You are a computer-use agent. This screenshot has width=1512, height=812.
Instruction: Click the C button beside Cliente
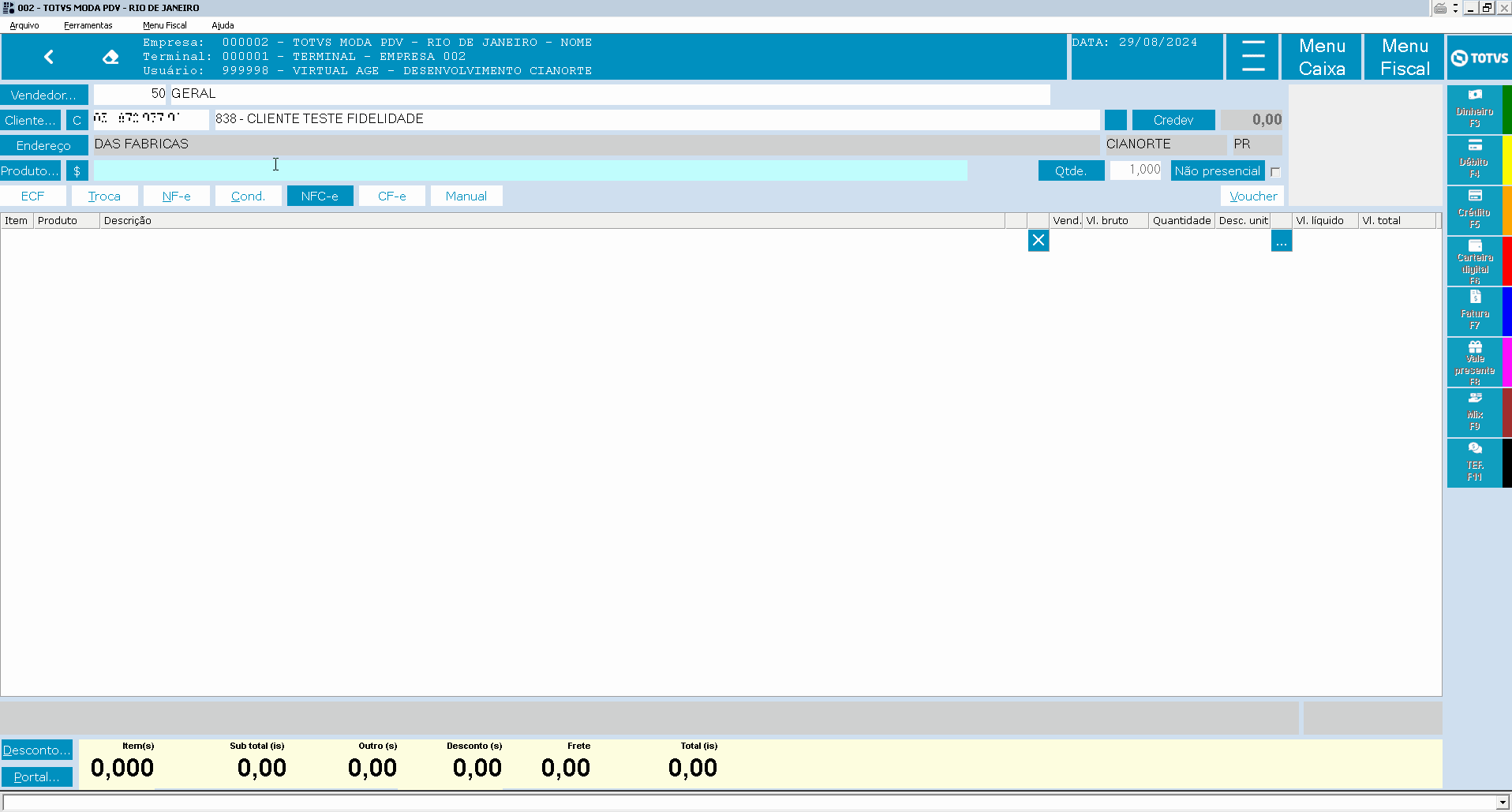(x=77, y=121)
